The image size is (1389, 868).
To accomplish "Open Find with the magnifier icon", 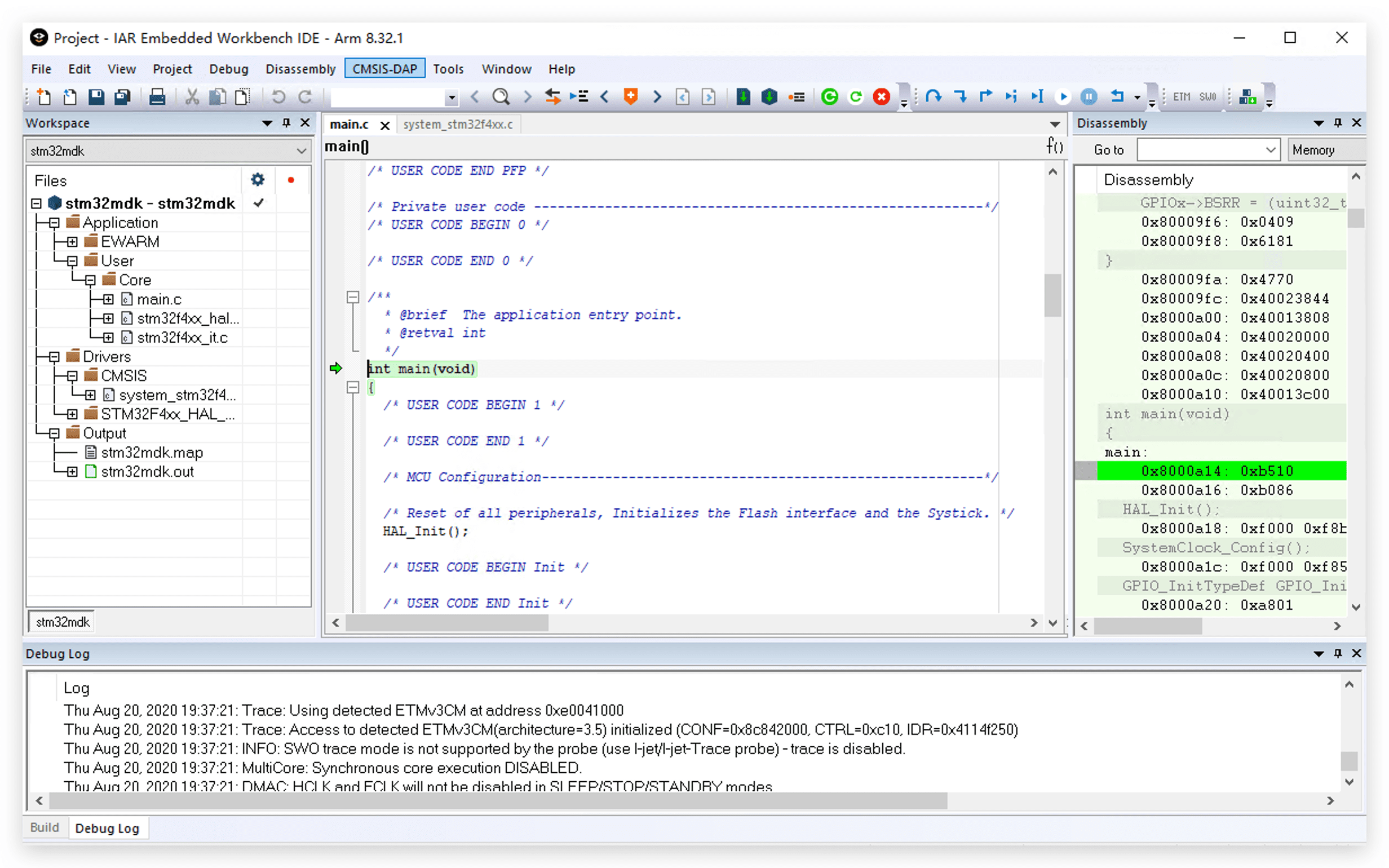I will click(x=501, y=96).
